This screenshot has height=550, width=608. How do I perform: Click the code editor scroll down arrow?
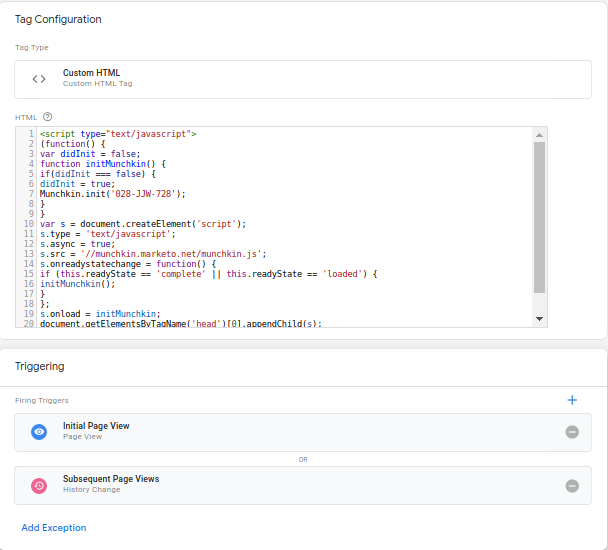[540, 319]
